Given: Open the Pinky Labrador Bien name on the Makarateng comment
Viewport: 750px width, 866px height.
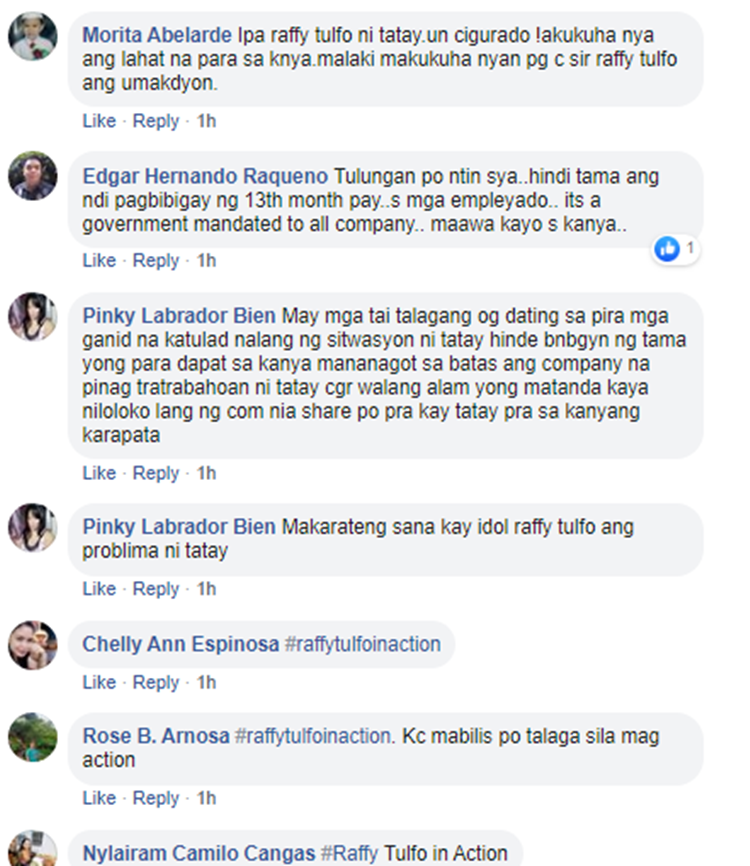Looking at the screenshot, I should point(179,527).
